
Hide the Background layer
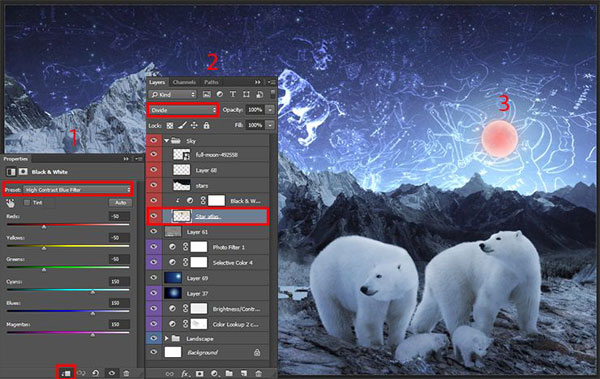click(x=154, y=352)
